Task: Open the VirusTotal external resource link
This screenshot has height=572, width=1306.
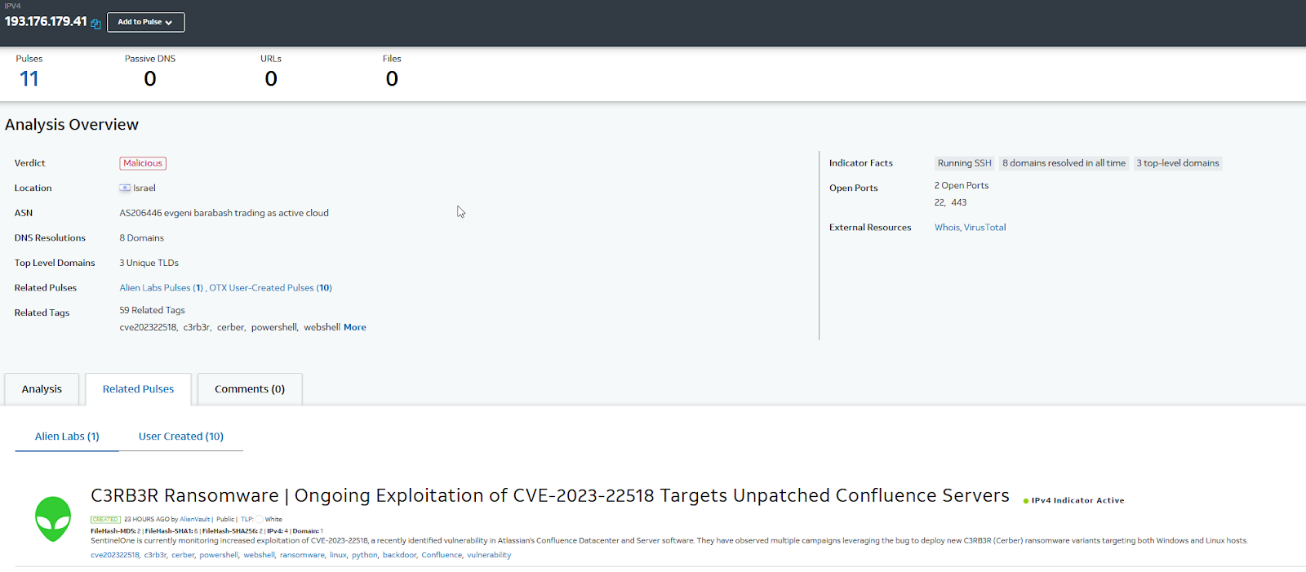Action: click(985, 227)
